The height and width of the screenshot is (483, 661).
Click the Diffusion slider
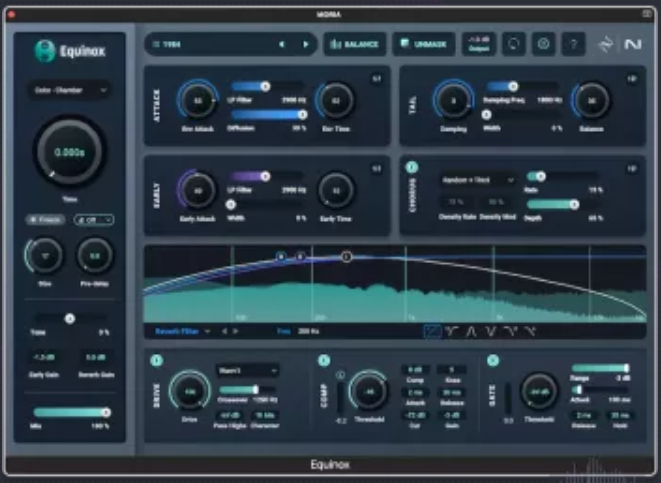tap(268, 115)
